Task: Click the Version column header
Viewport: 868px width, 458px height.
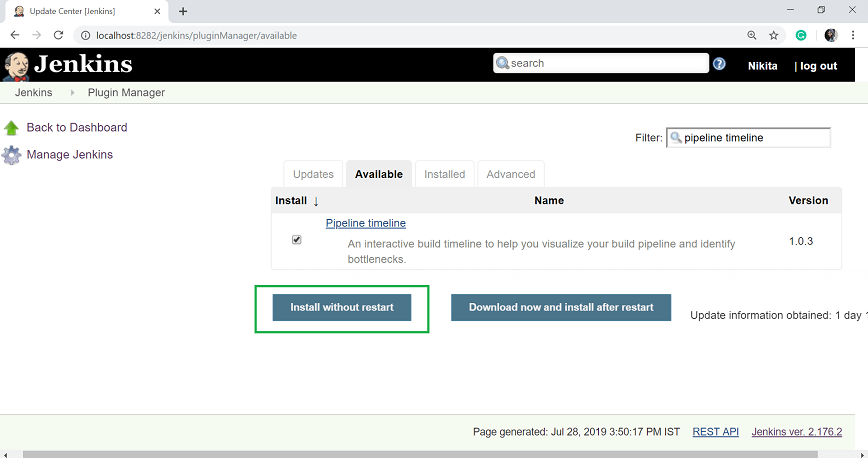Action: tap(808, 200)
